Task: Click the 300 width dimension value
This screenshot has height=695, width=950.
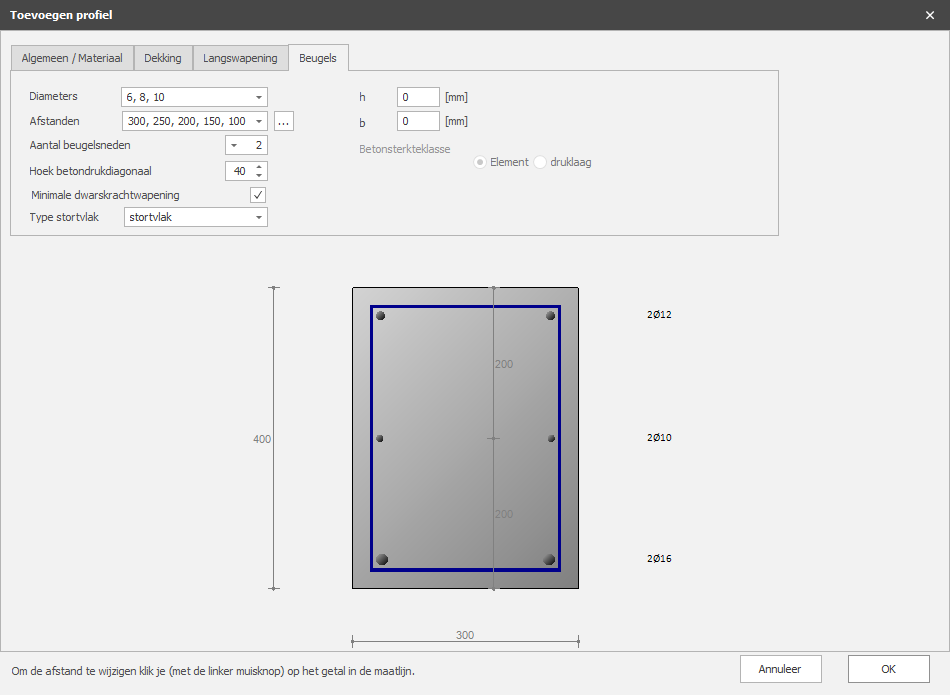Action: tap(465, 635)
